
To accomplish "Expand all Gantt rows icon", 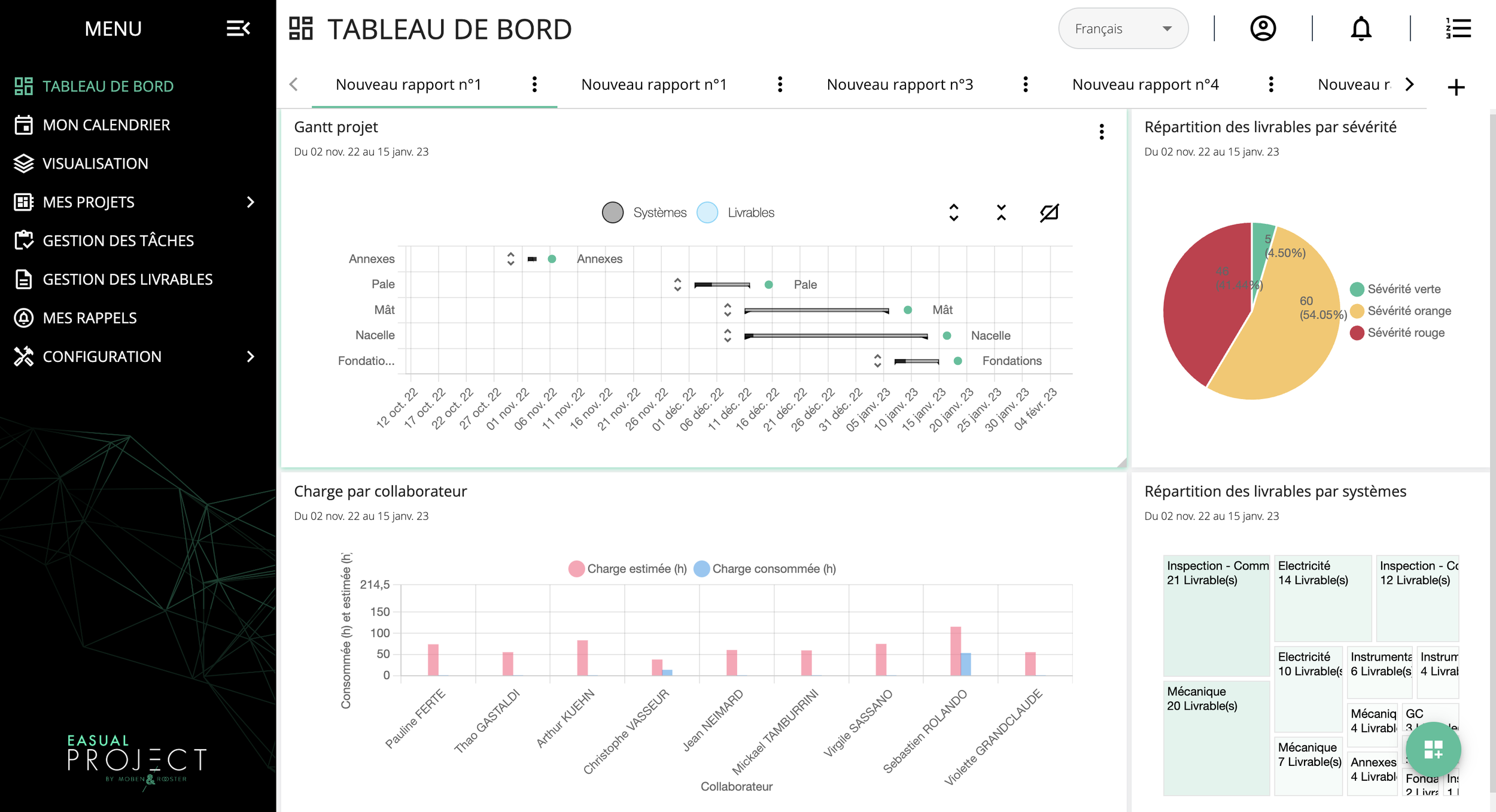I will (x=954, y=212).
